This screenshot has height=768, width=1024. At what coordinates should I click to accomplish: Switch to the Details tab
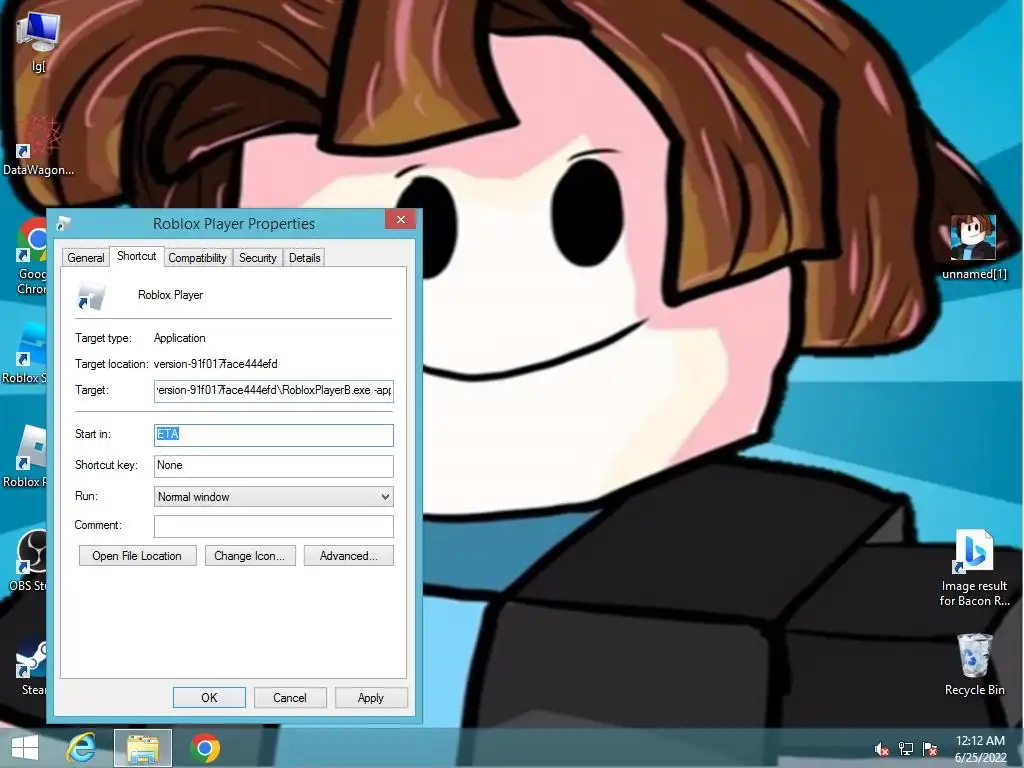tap(305, 258)
